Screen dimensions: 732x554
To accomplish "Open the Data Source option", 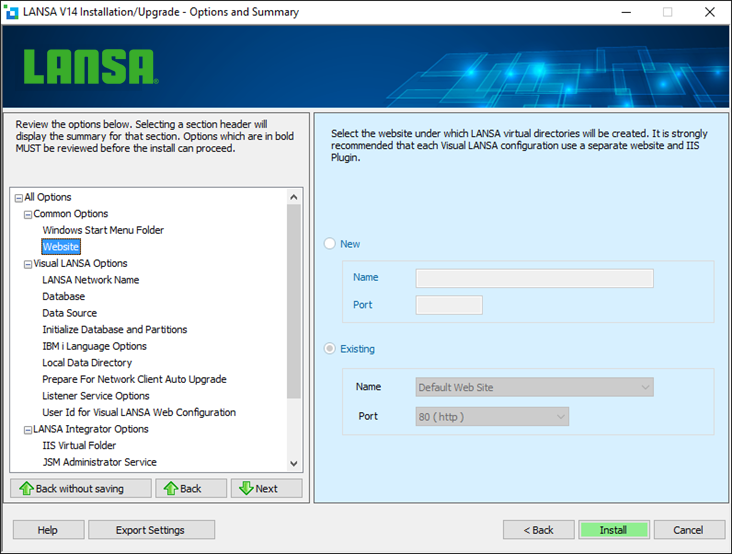I will (70, 313).
